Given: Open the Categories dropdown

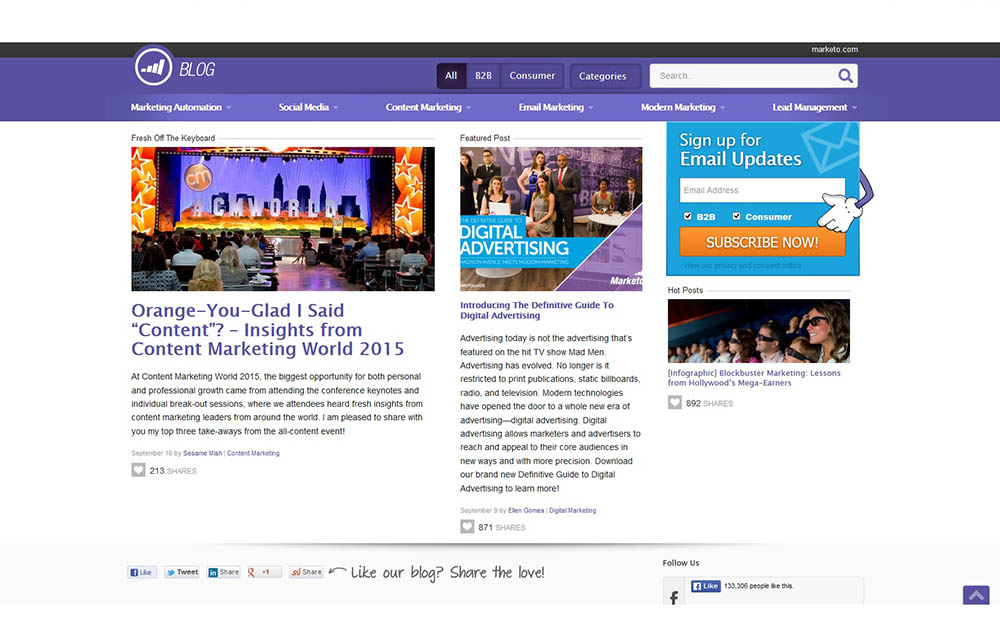Looking at the screenshot, I should [605, 76].
